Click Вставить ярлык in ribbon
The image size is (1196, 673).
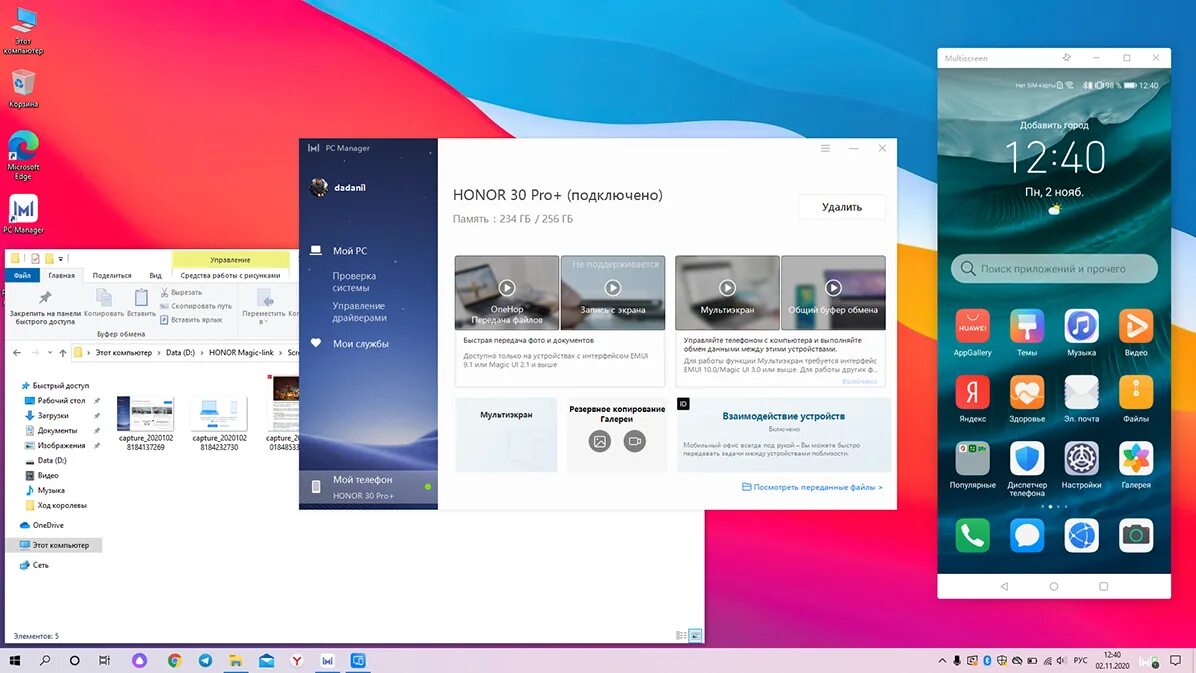[191, 320]
